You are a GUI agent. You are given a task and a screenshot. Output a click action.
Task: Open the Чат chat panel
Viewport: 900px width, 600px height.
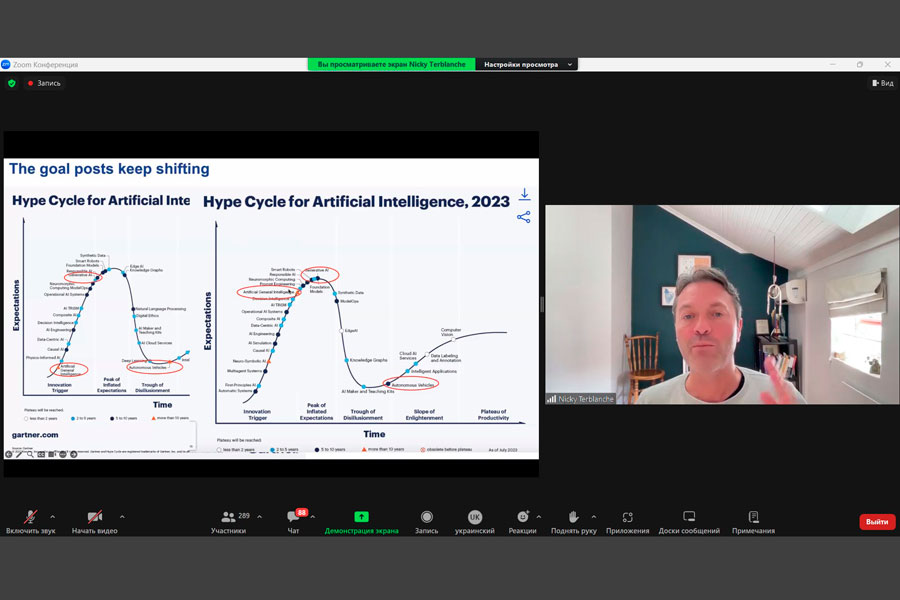tap(294, 522)
